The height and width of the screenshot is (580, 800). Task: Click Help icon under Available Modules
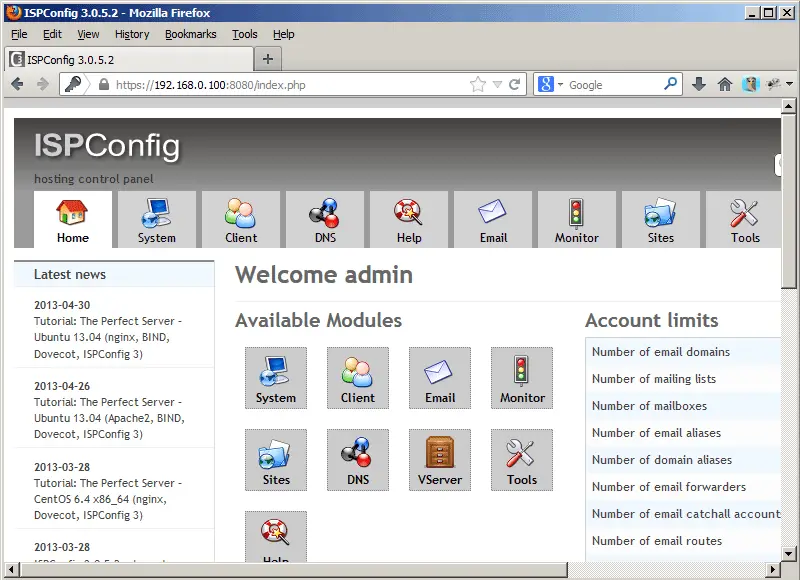[x=276, y=537]
